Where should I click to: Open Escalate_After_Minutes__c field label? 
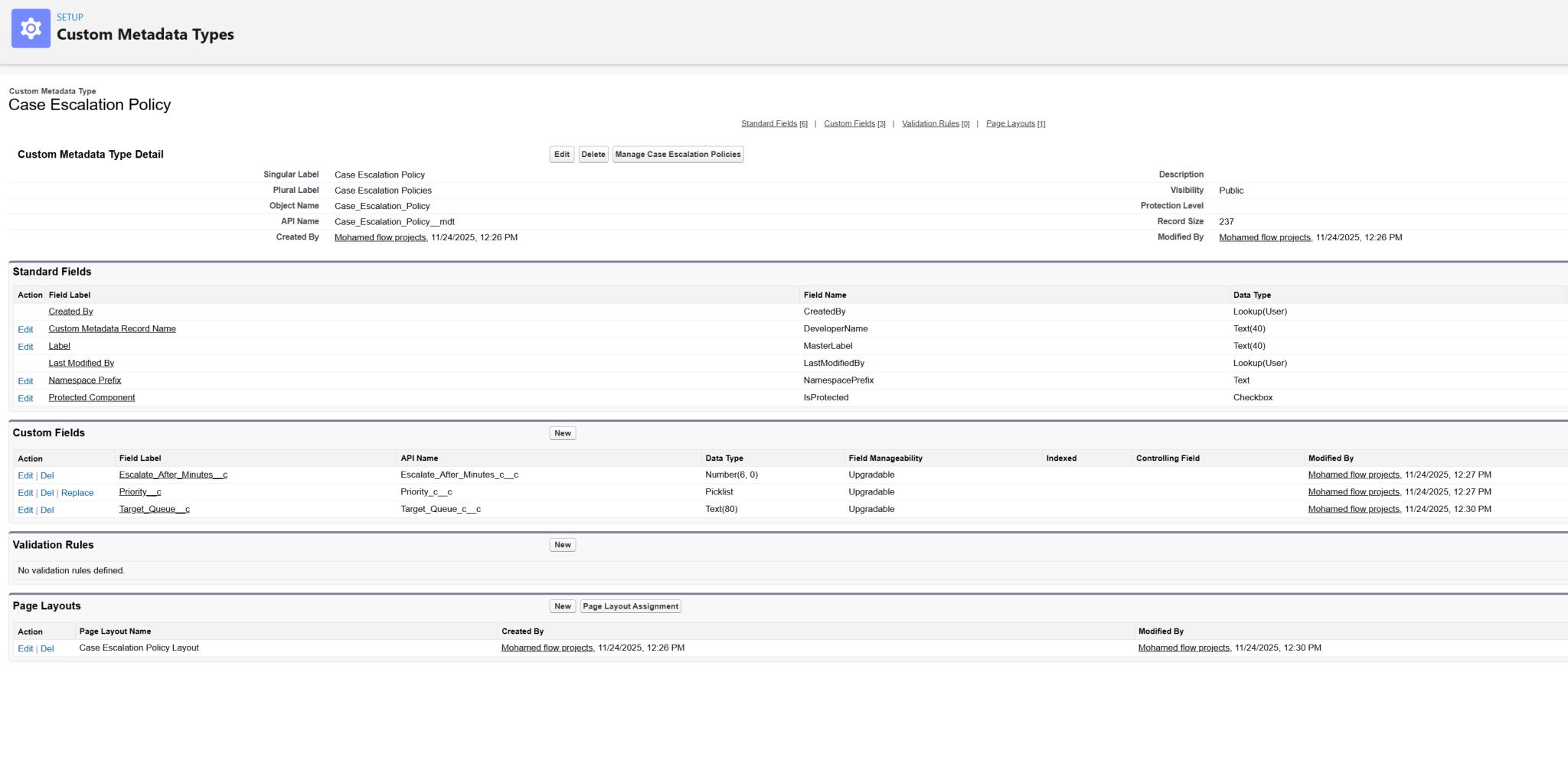coord(173,475)
